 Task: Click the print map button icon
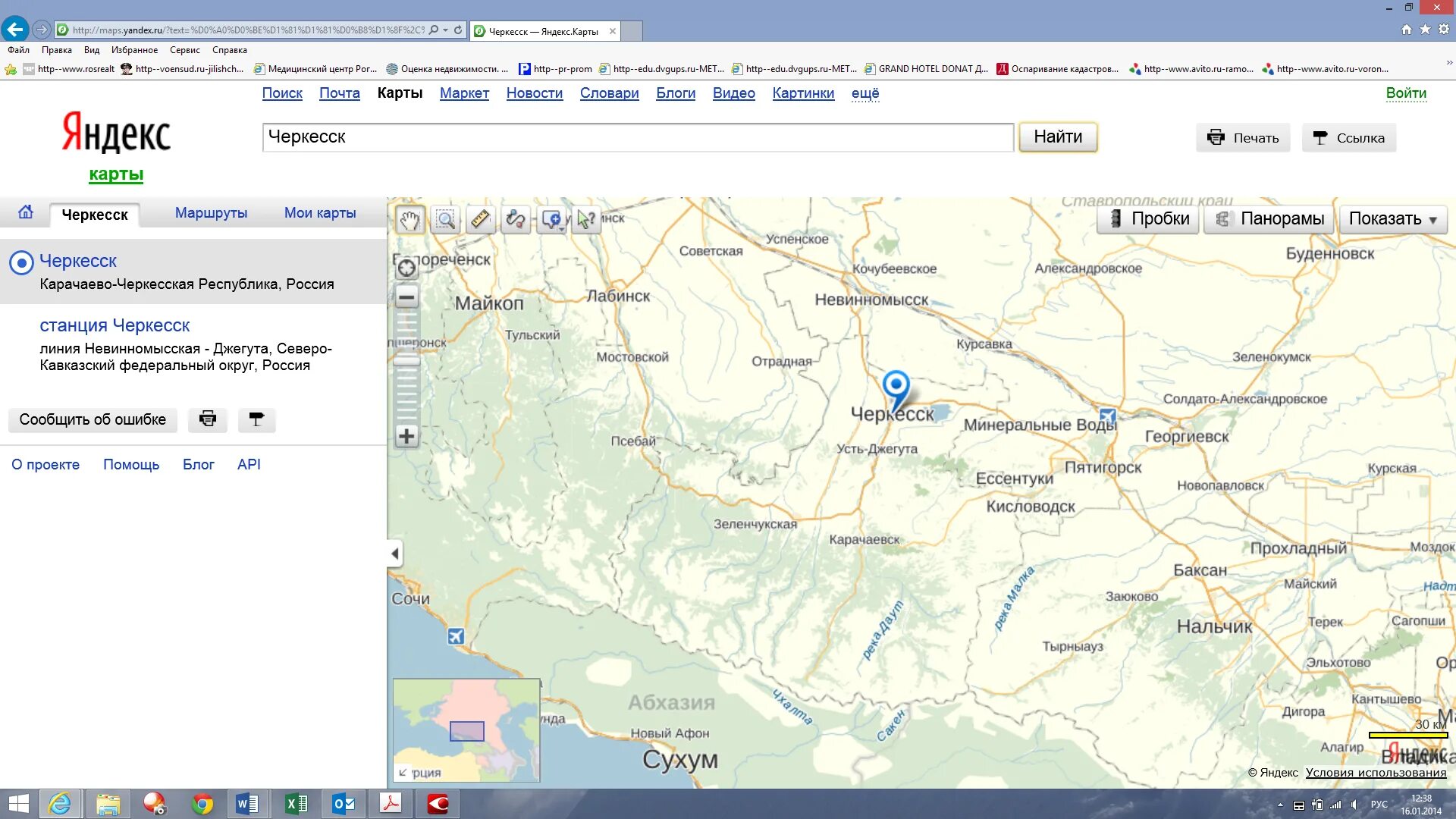[x=207, y=418]
